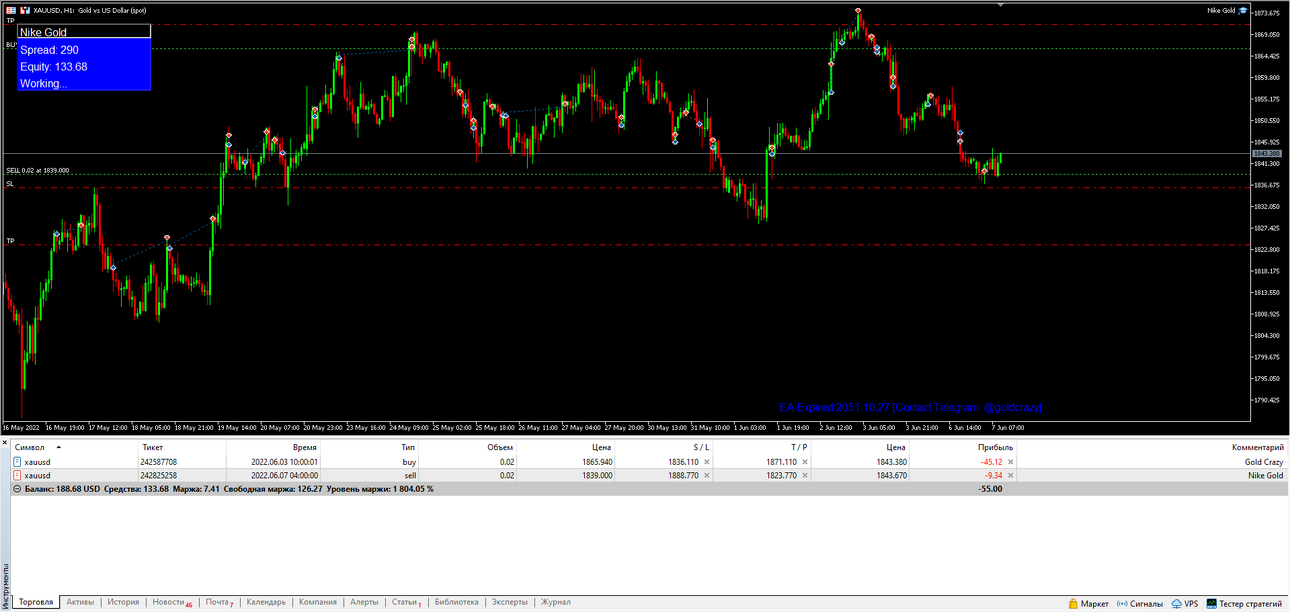Click the 2022.06.03 10:00:01 time cell
Screen dimensions: 1290x612
[x=285, y=462]
